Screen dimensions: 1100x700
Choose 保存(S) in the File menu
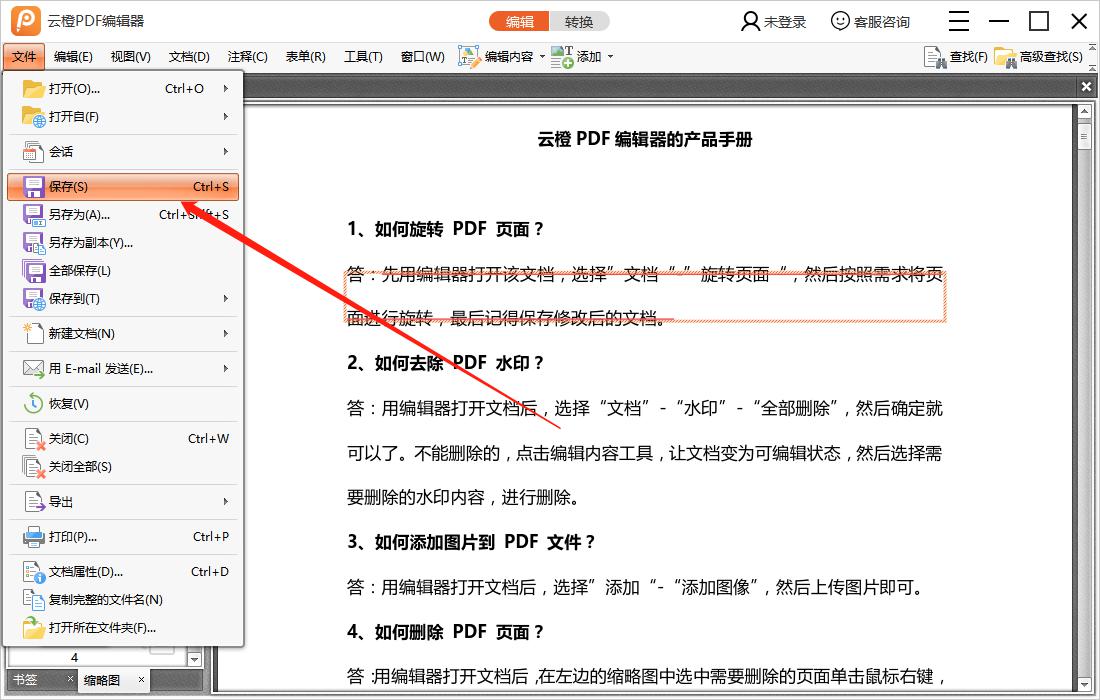tap(123, 187)
